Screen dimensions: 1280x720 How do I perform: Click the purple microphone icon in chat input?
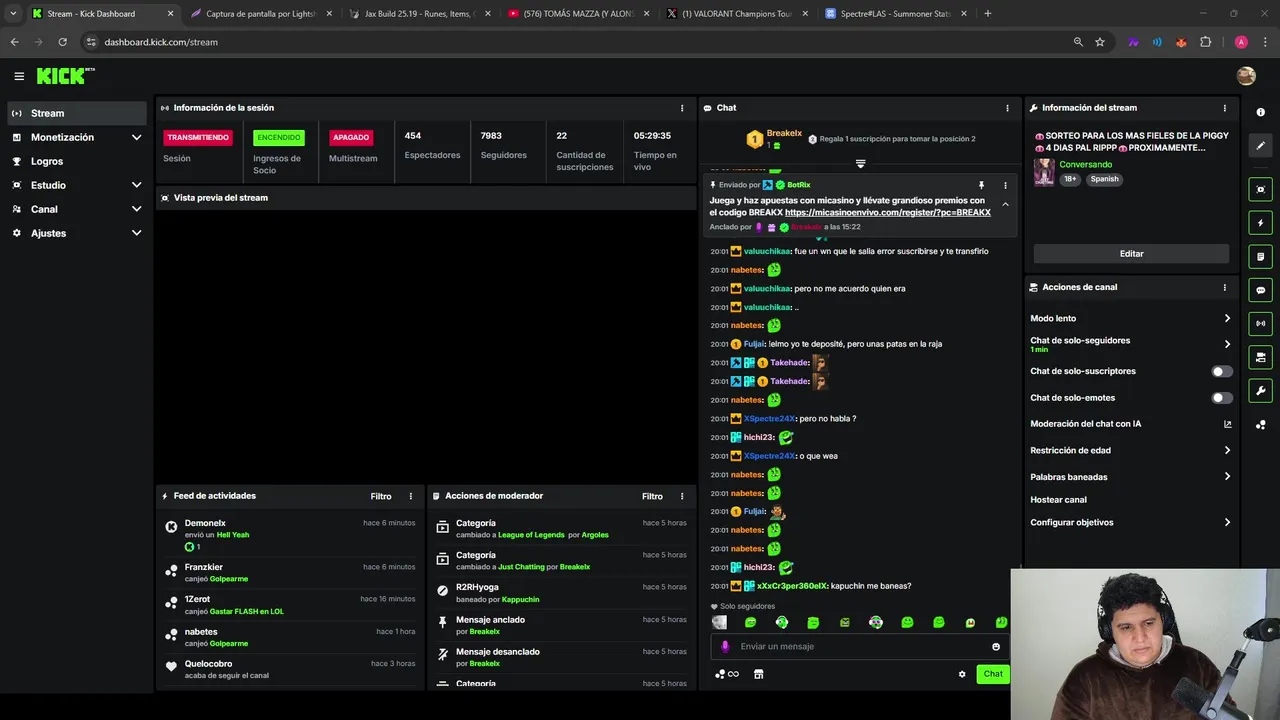725,646
